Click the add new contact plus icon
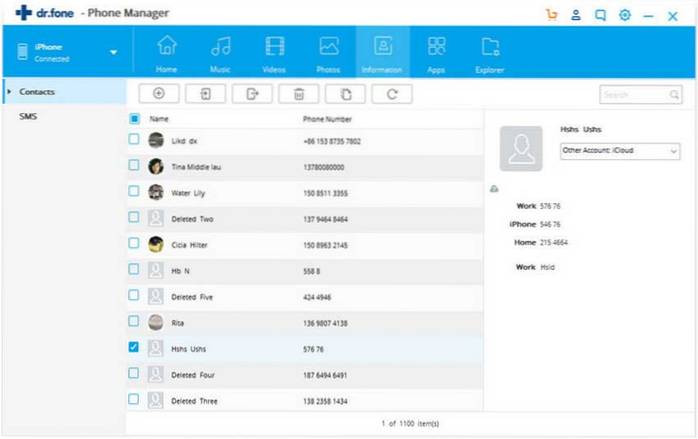Image resolution: width=698 pixels, height=439 pixels. 157,93
